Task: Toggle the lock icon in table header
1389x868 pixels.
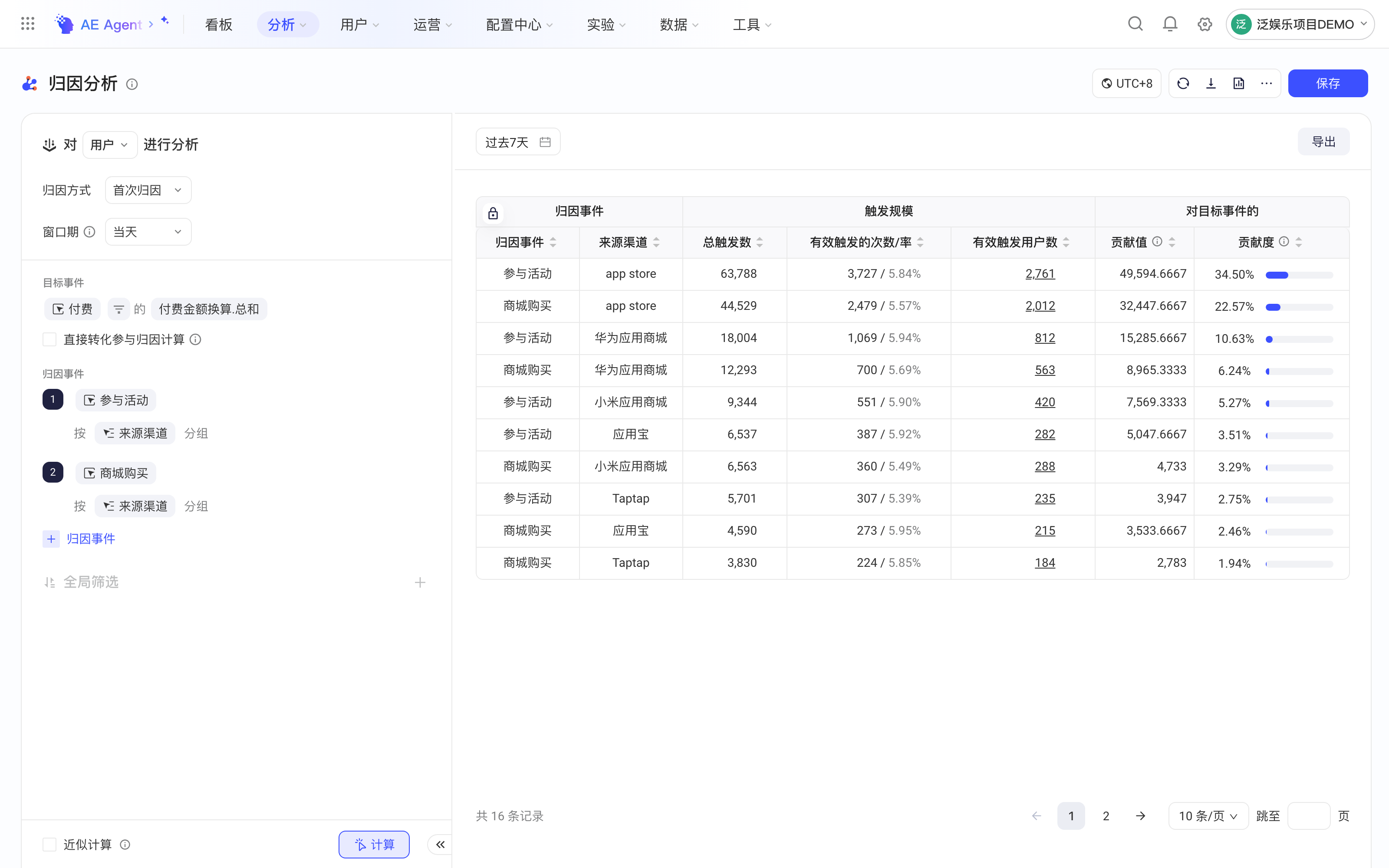Action: (x=493, y=214)
